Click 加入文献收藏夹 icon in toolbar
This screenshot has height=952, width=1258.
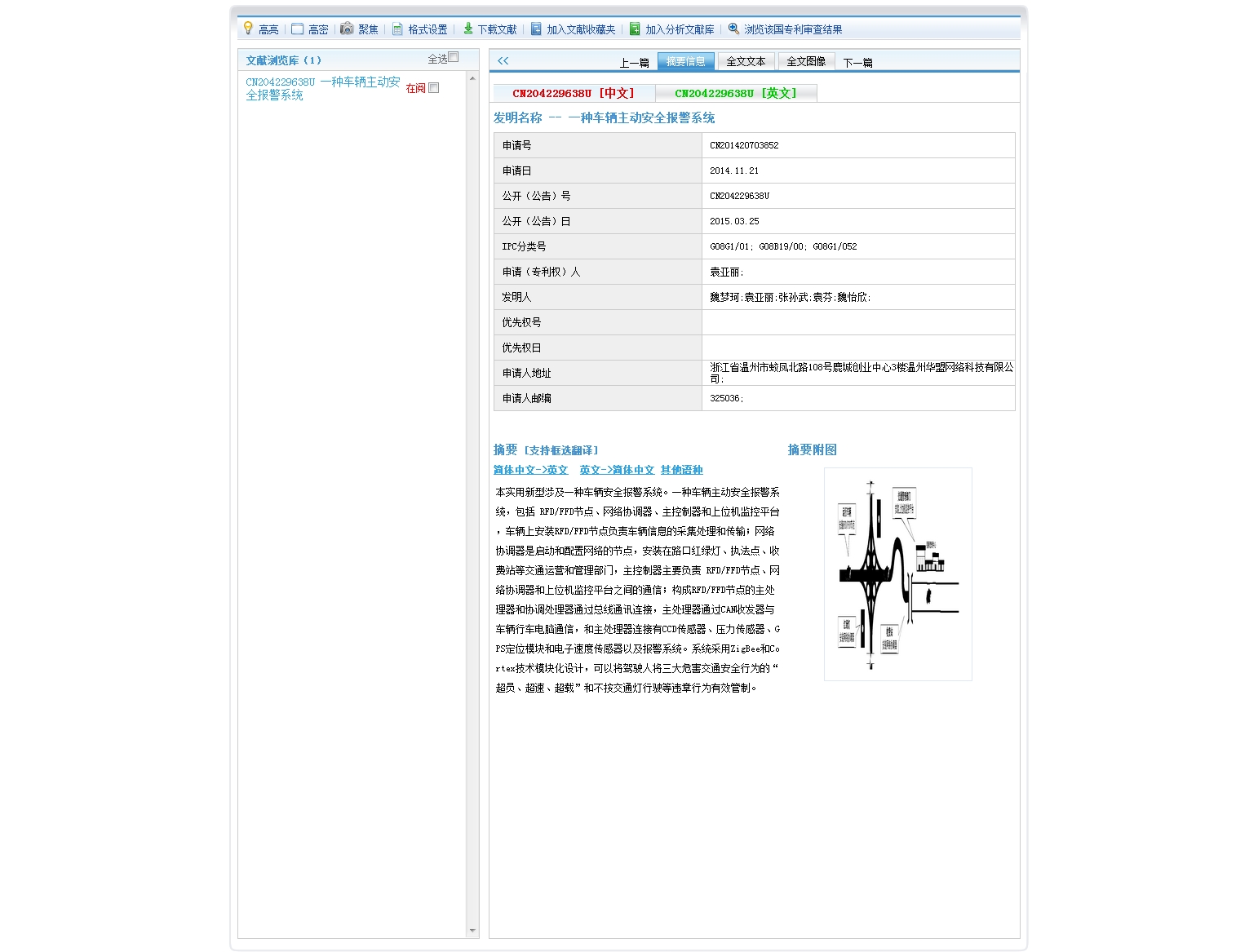click(536, 29)
